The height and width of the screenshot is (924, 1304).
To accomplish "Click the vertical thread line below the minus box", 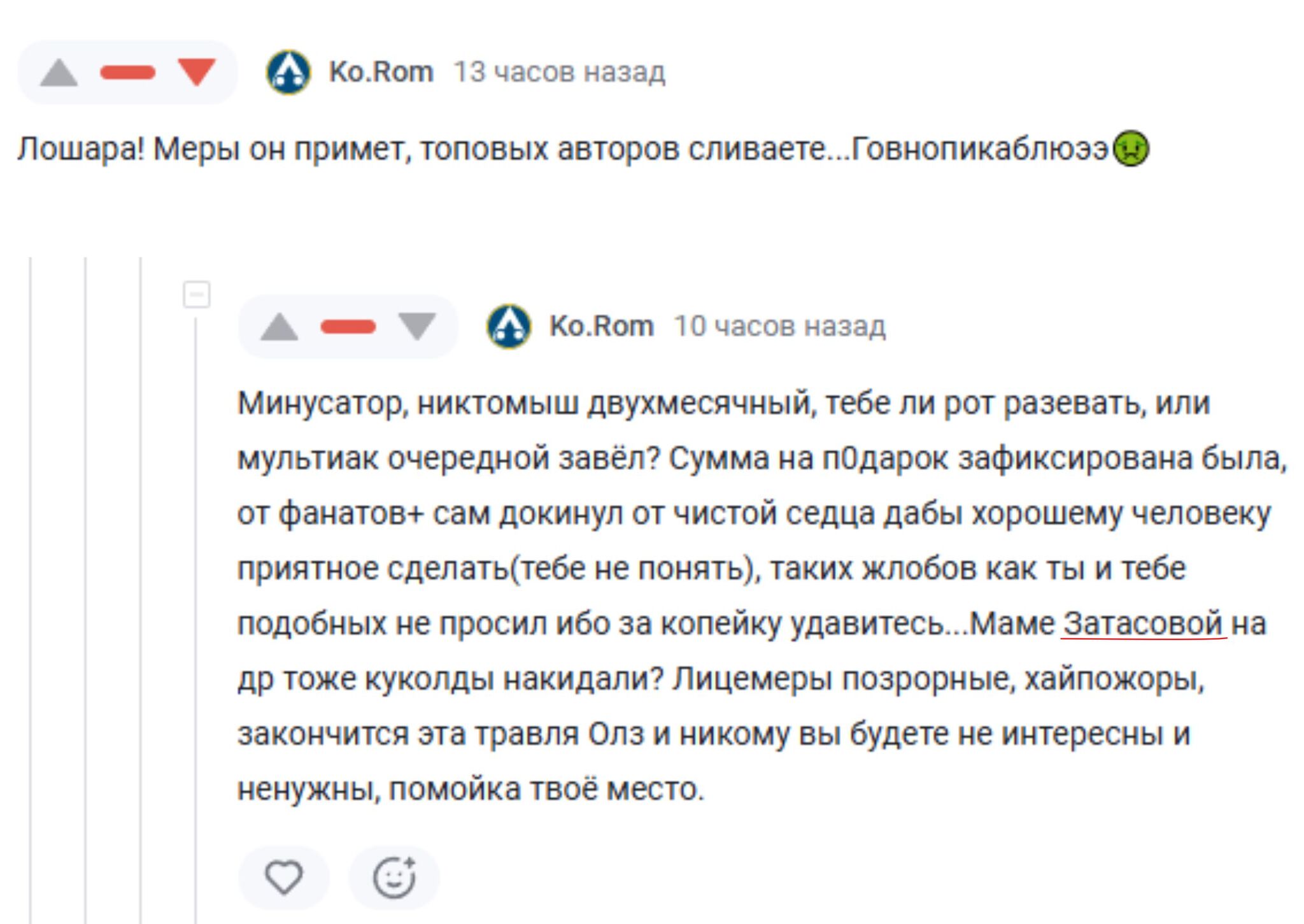I will click(196, 573).
